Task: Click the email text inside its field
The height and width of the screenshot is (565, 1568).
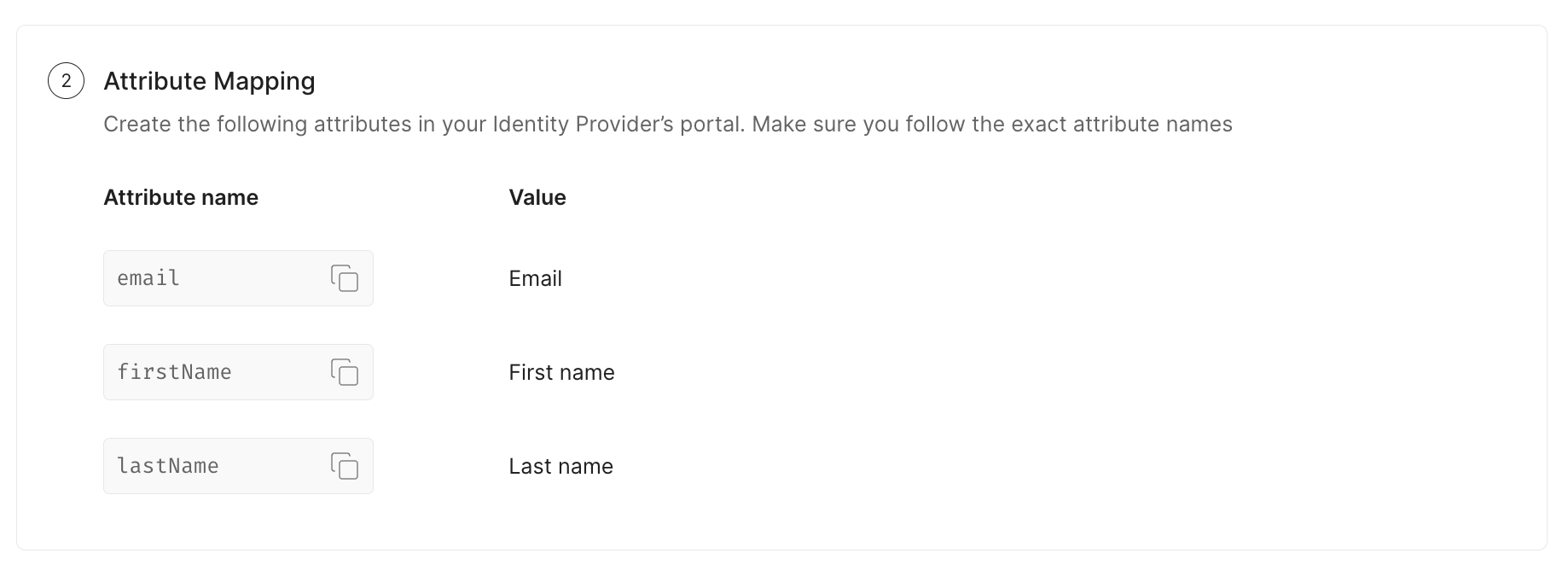Action: click(x=148, y=278)
